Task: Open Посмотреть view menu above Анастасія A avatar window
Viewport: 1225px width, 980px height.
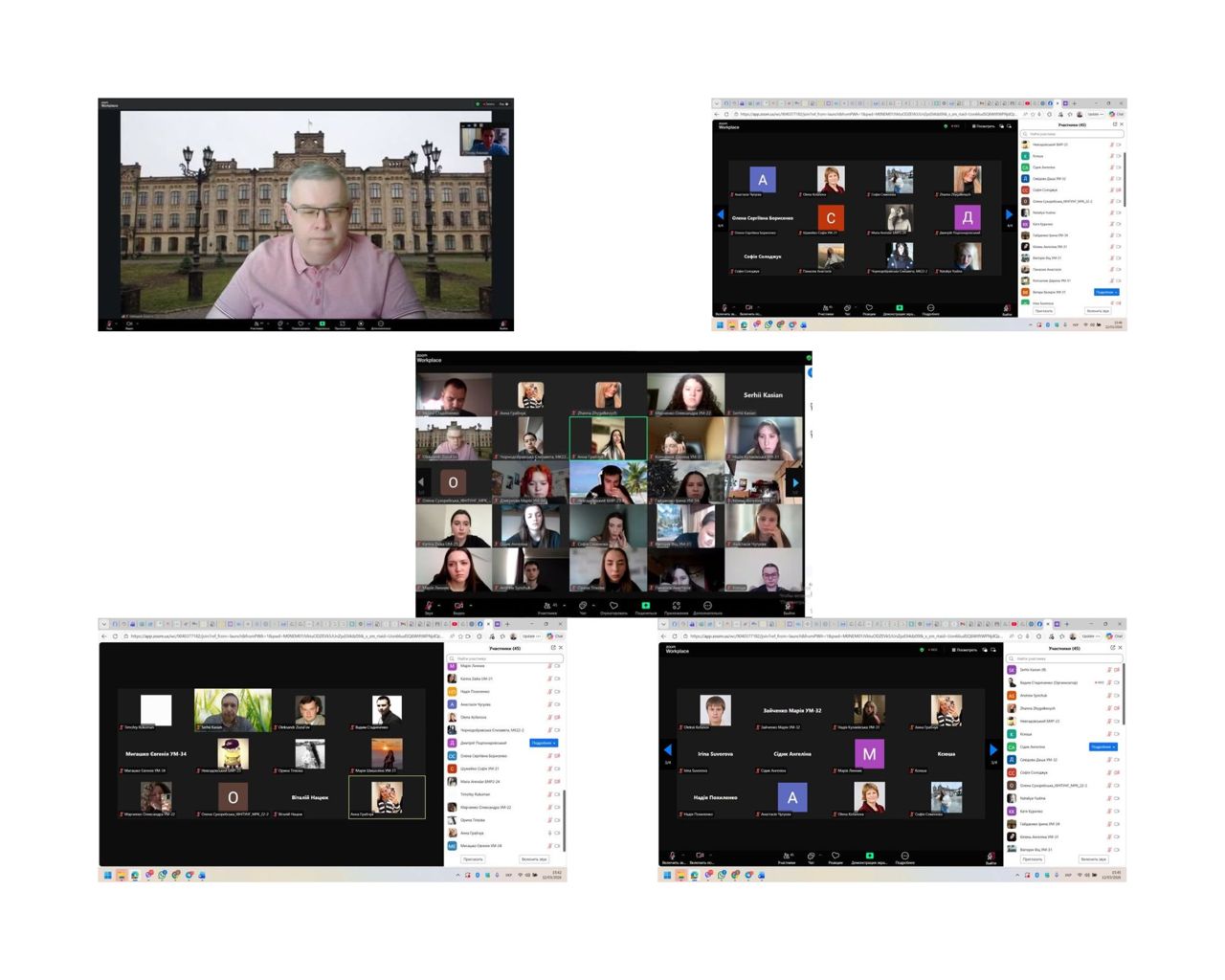Action: [x=984, y=126]
